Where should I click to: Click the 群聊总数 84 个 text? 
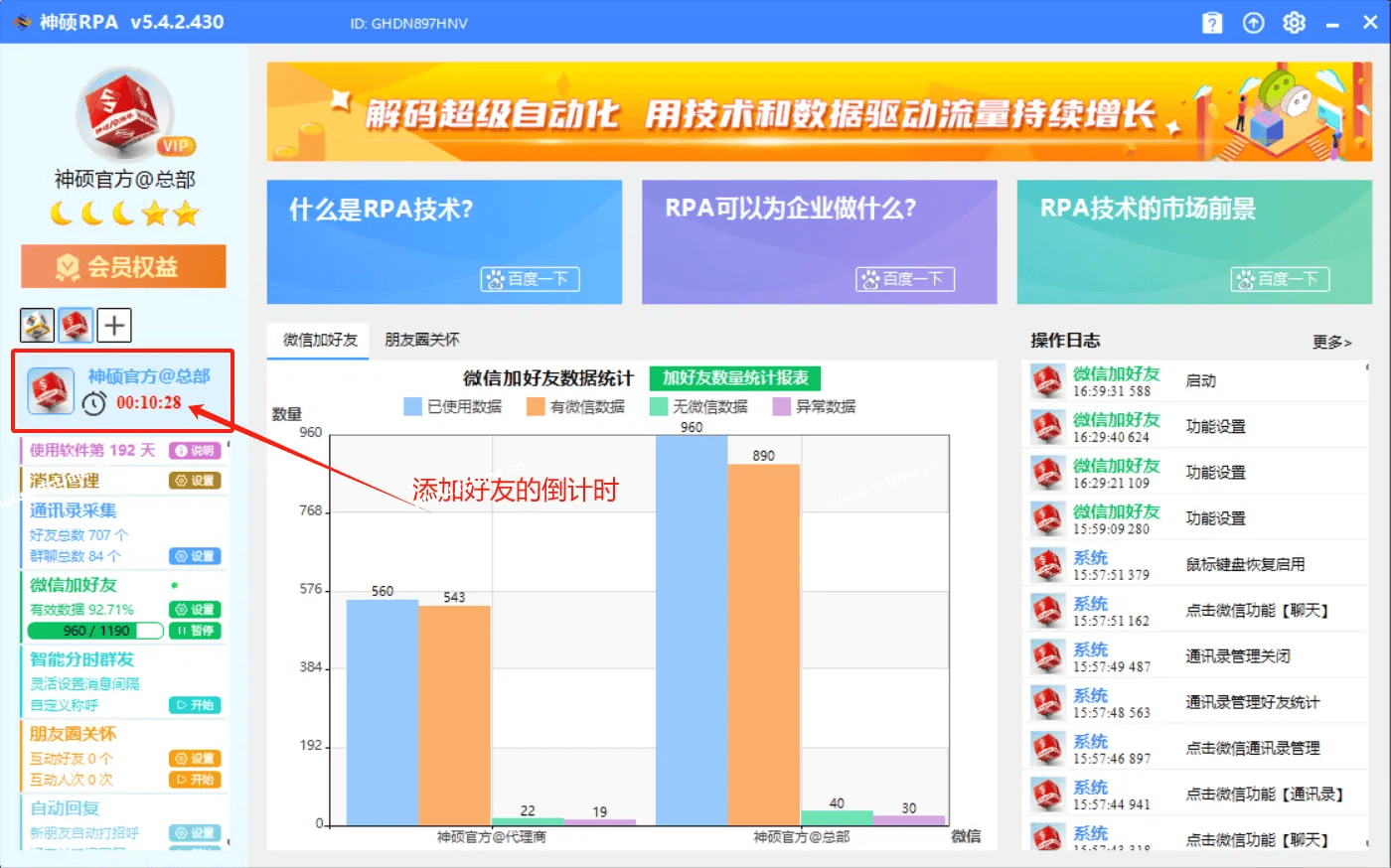click(76, 556)
